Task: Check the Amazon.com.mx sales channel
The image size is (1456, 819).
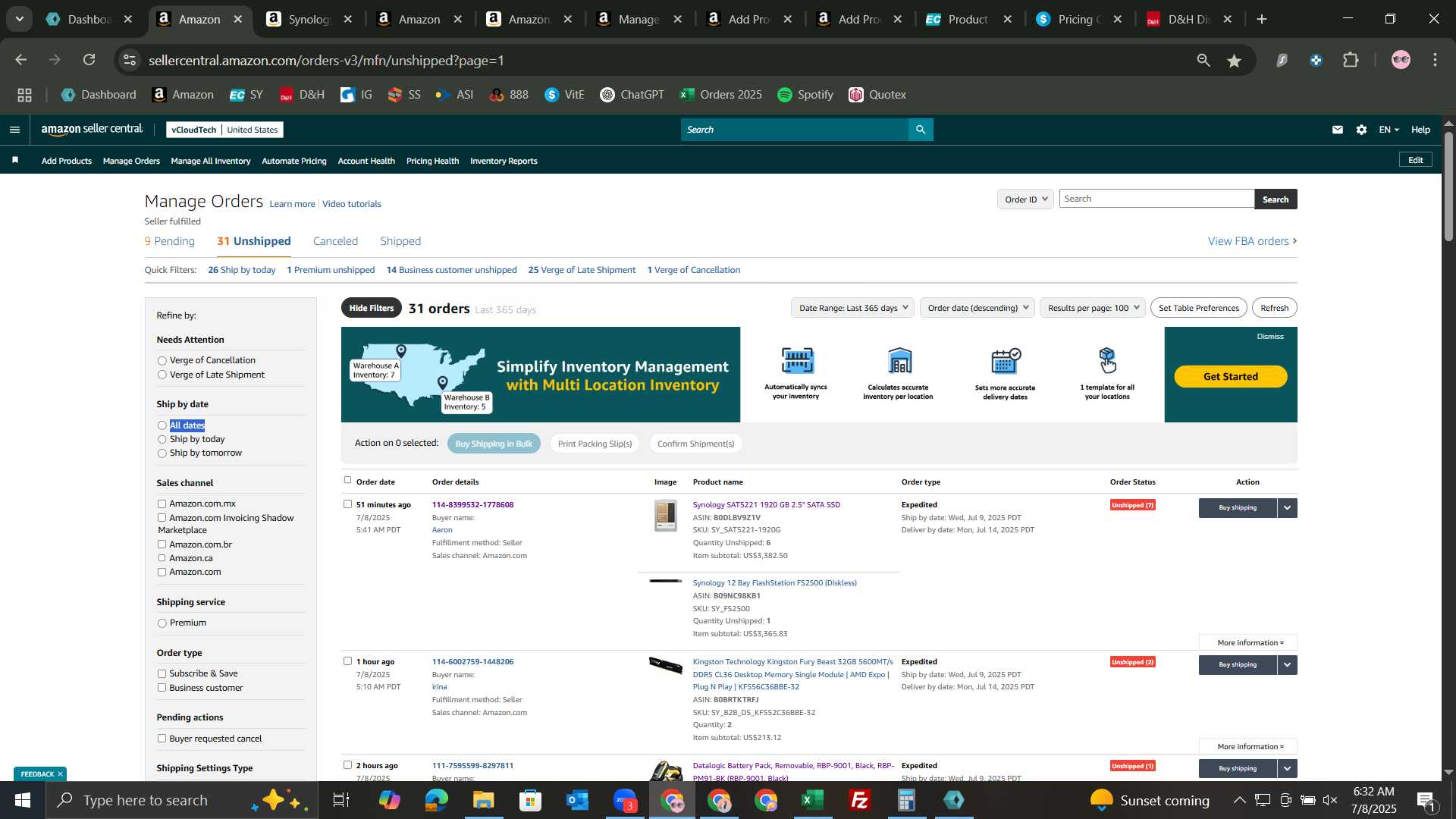Action: point(162,504)
